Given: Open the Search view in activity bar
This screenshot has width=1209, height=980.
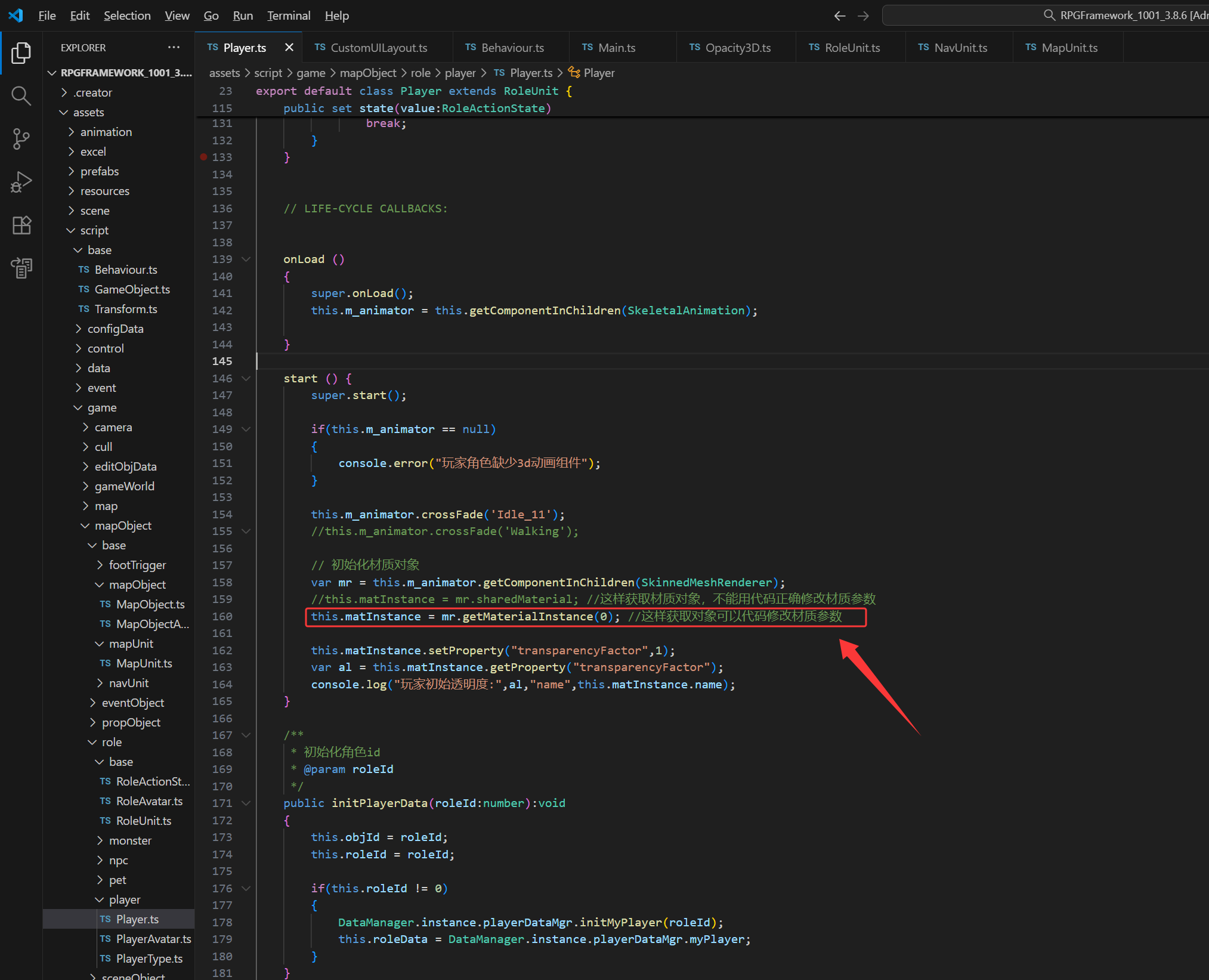Looking at the screenshot, I should click(21, 95).
